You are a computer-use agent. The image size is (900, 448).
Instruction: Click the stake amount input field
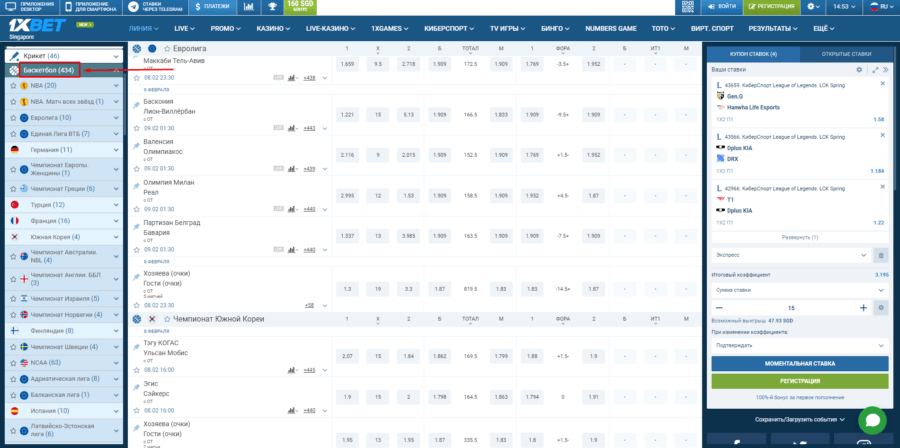[790, 307]
